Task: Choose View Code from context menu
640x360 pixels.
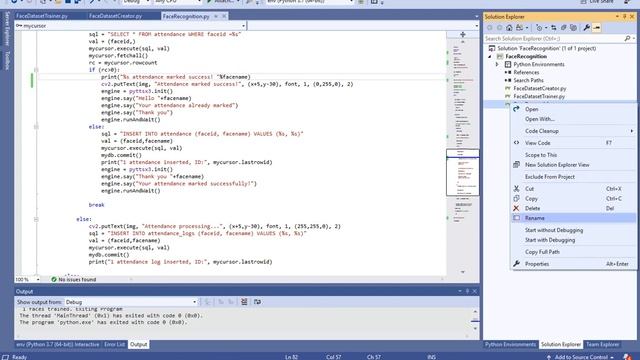Action: 573,143
